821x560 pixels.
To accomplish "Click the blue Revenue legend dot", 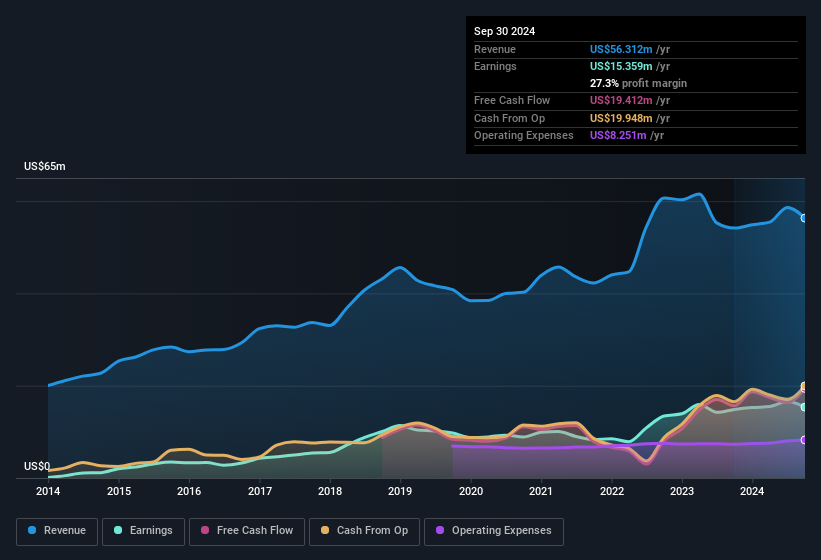I will click(32, 530).
